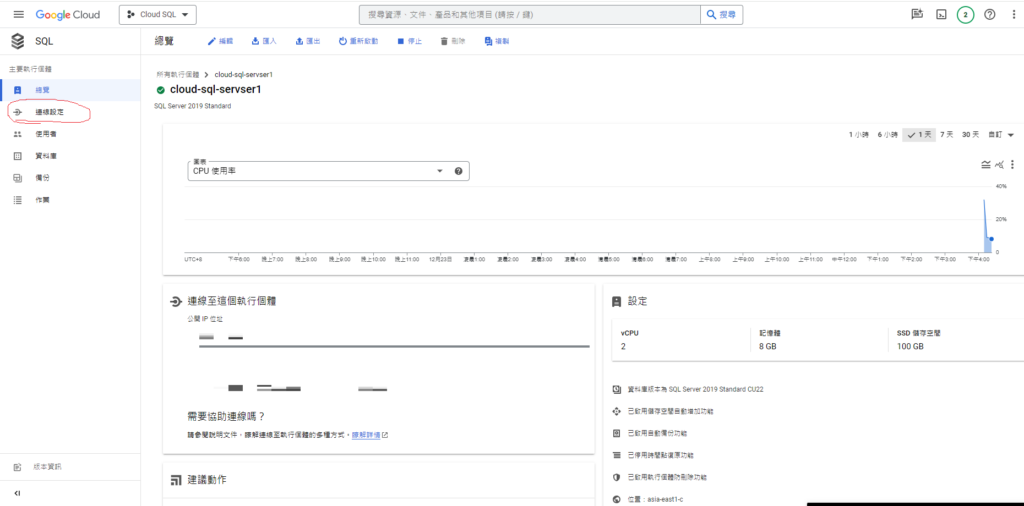
Task: Select the 7 天 time range
Action: 946,135
